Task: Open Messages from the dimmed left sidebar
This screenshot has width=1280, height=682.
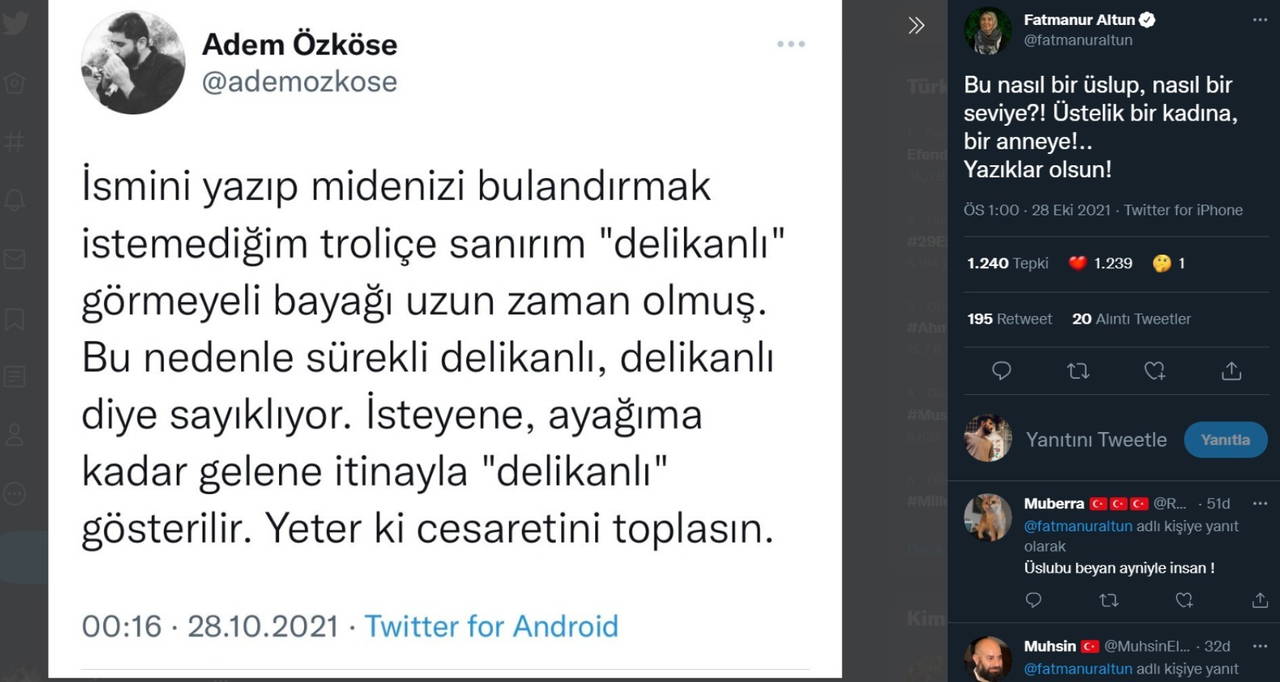Action: click(14, 260)
